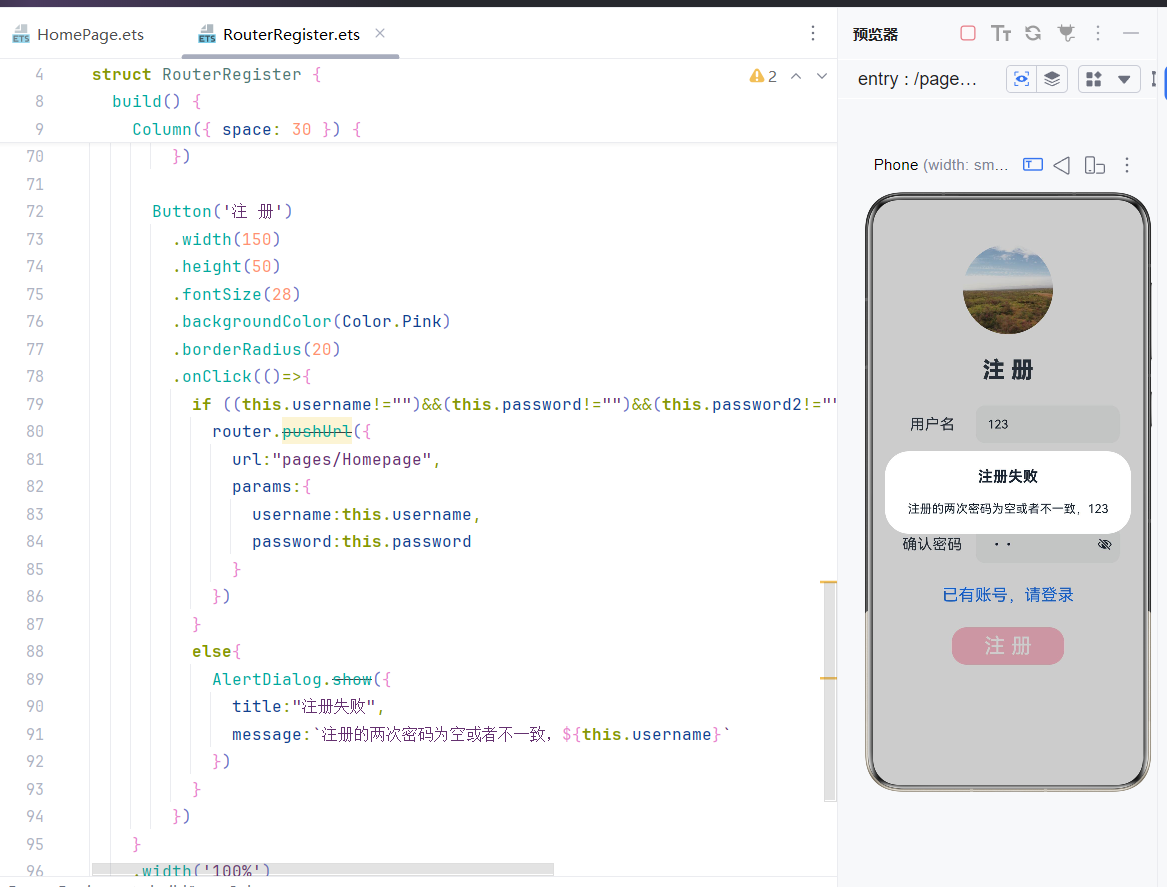Open device preview more options
This screenshot has height=887, width=1167.
pos(1127,164)
